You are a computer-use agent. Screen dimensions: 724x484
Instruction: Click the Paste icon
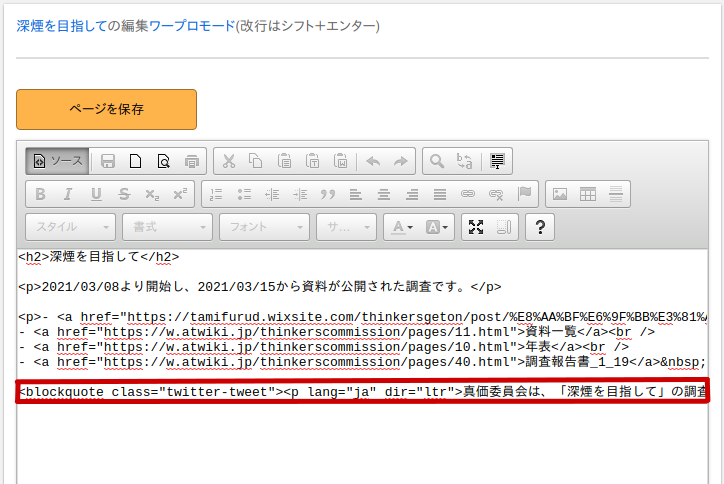pyautogui.click(x=284, y=161)
